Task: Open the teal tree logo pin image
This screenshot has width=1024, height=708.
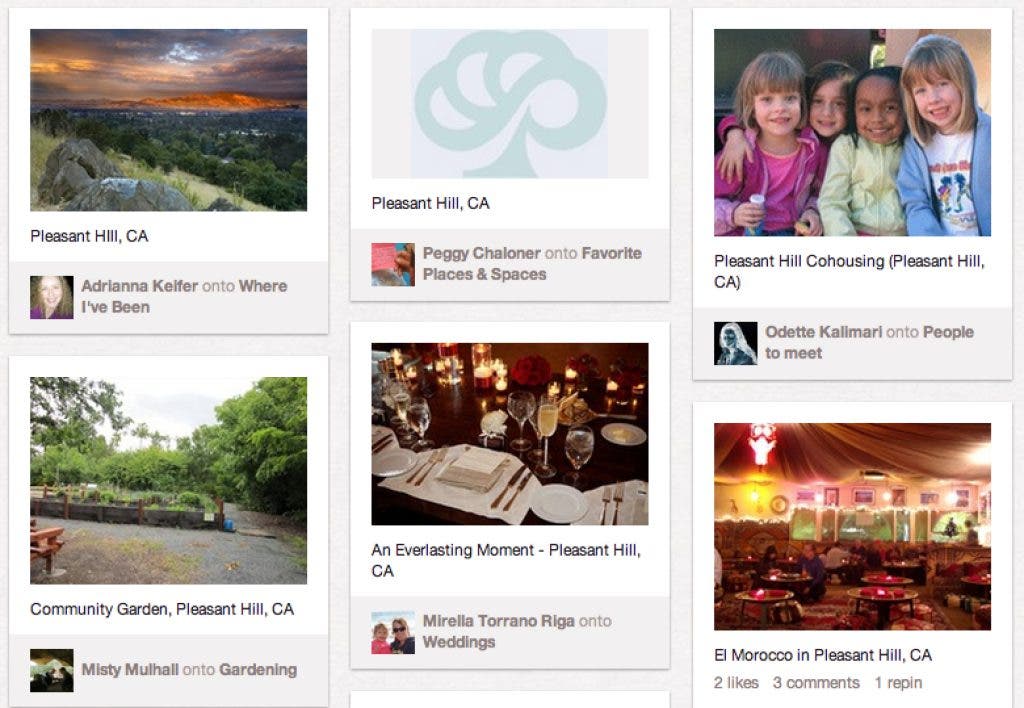Action: (x=510, y=103)
